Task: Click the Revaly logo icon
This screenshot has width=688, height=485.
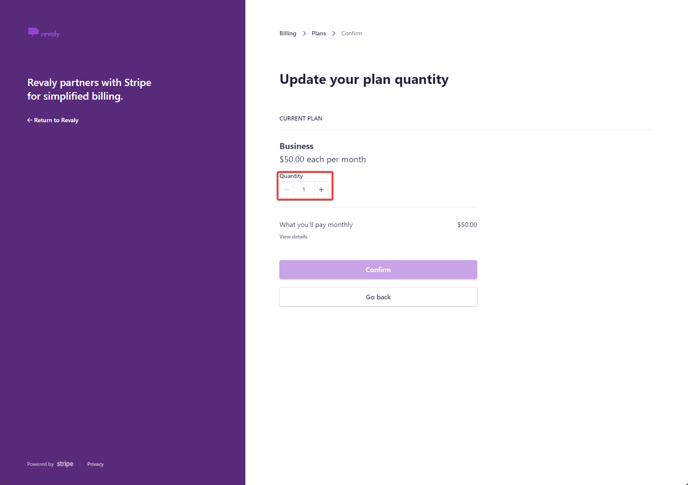Action: (33, 32)
